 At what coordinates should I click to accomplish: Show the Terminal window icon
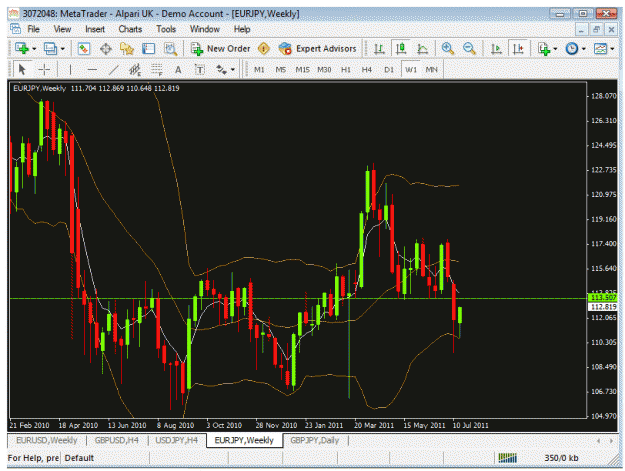(x=149, y=49)
